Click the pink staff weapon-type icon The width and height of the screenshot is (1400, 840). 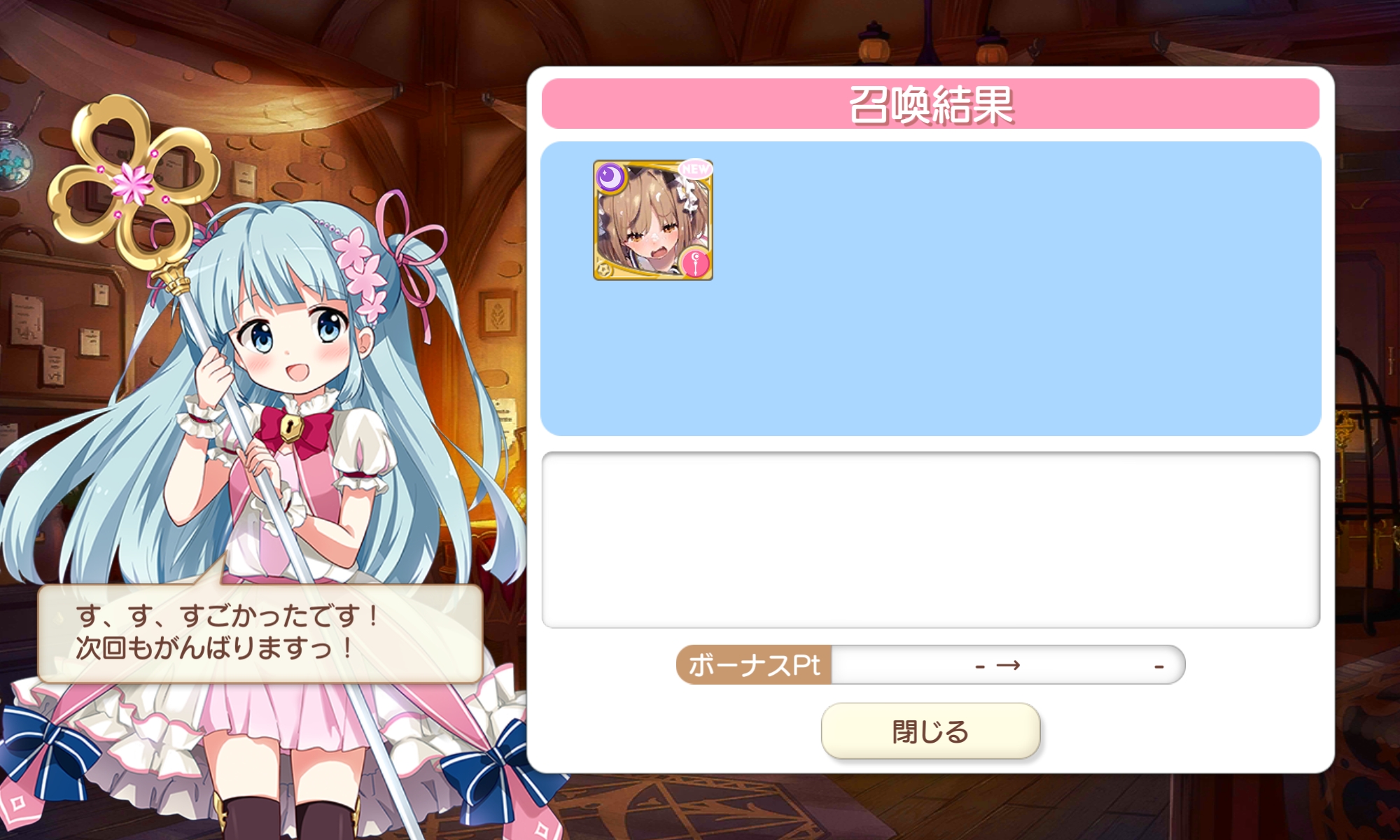coord(695,264)
